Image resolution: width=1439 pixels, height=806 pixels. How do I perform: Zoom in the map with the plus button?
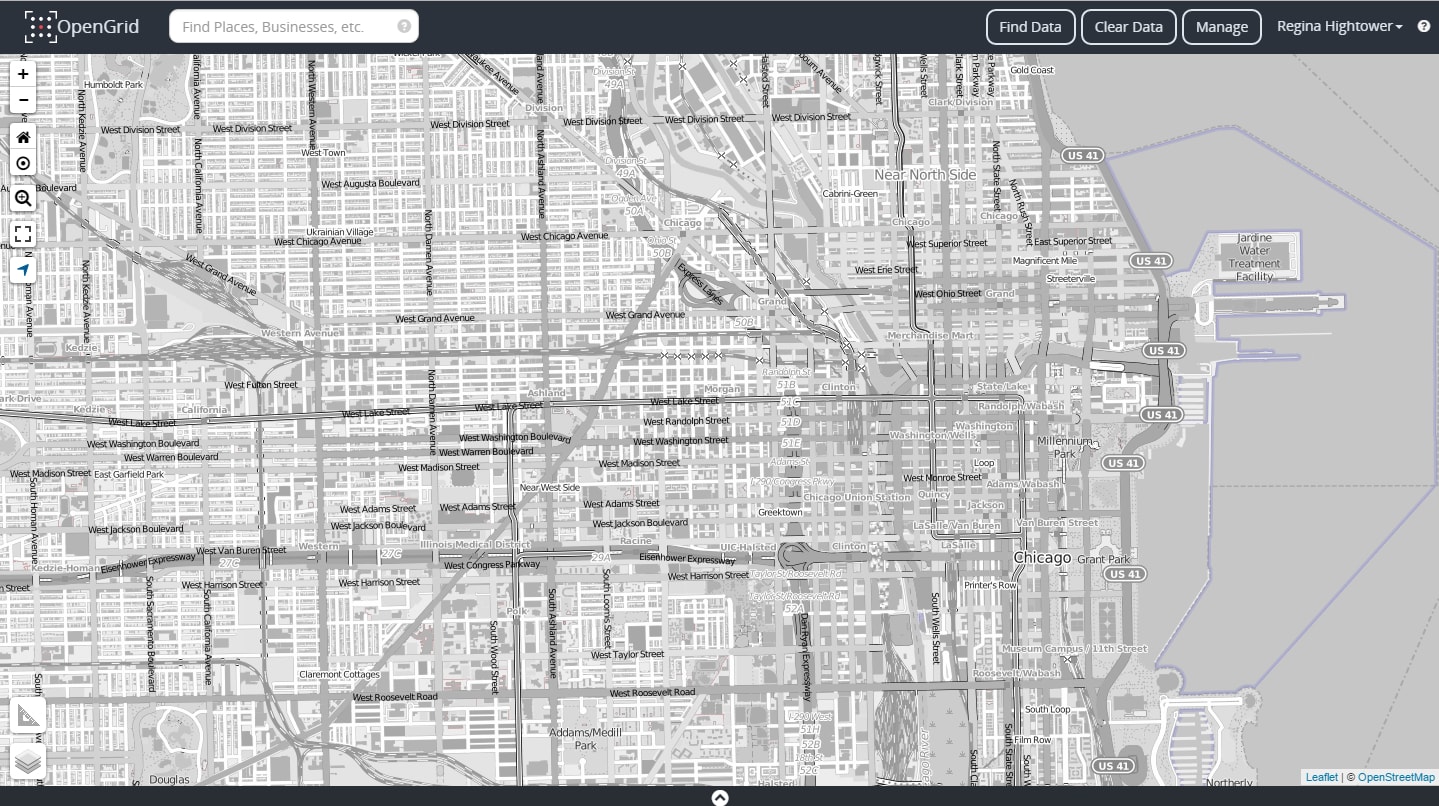[x=23, y=74]
